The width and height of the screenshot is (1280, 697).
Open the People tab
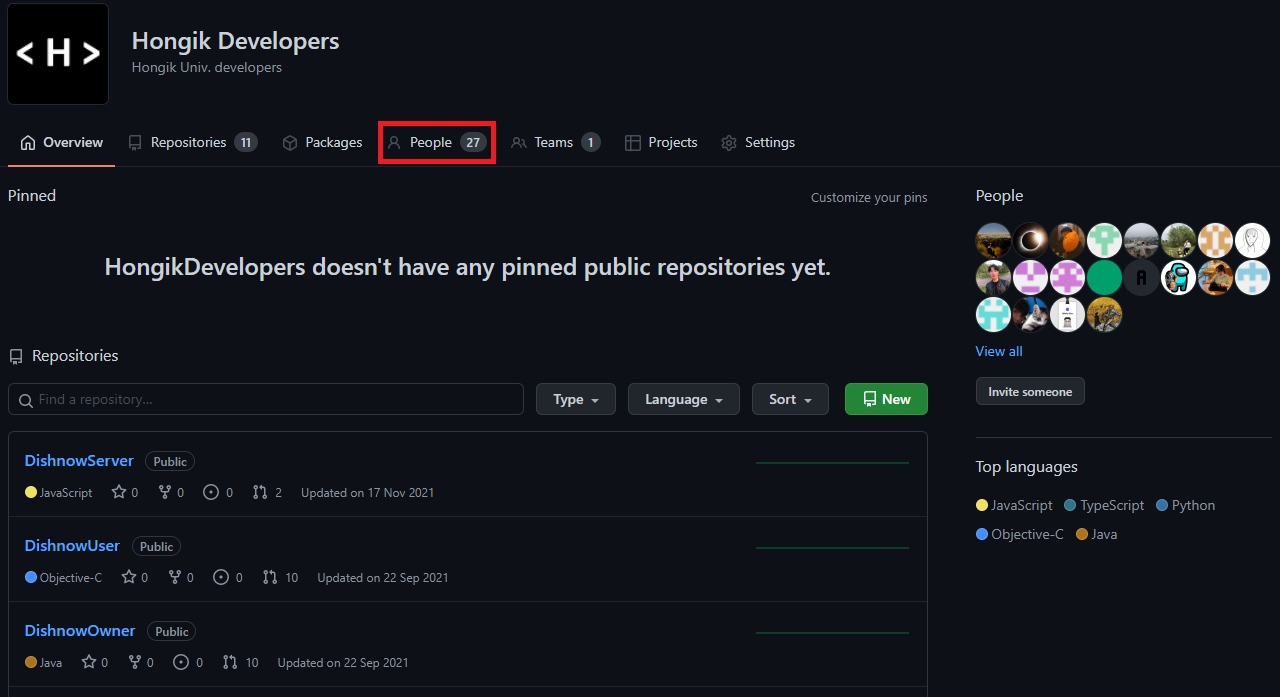[437, 142]
